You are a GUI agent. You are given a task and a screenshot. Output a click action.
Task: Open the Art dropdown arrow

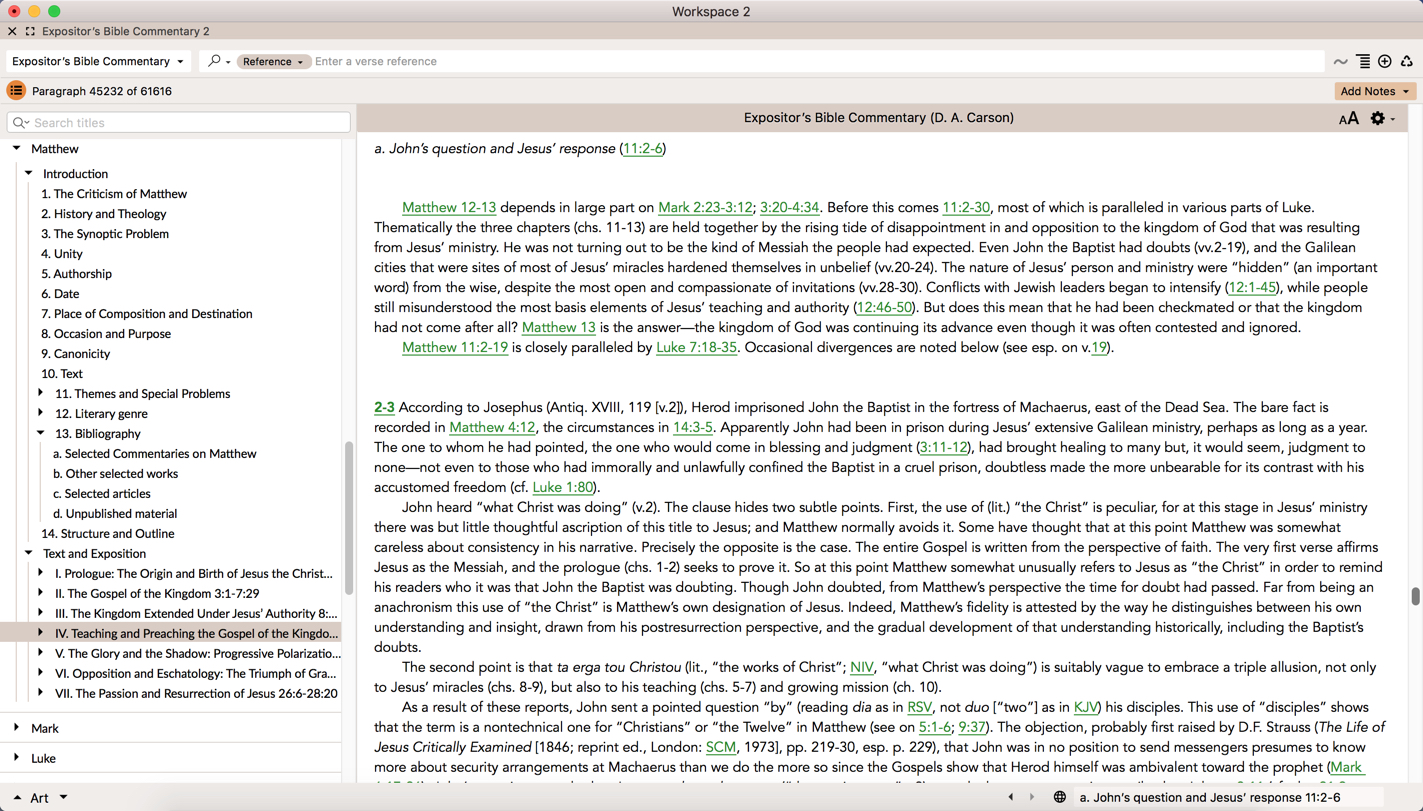tap(63, 797)
